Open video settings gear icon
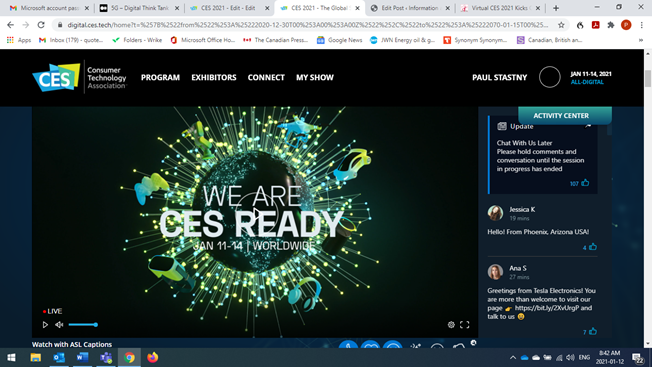Viewport: 652px width, 367px height. pyautogui.click(x=451, y=325)
